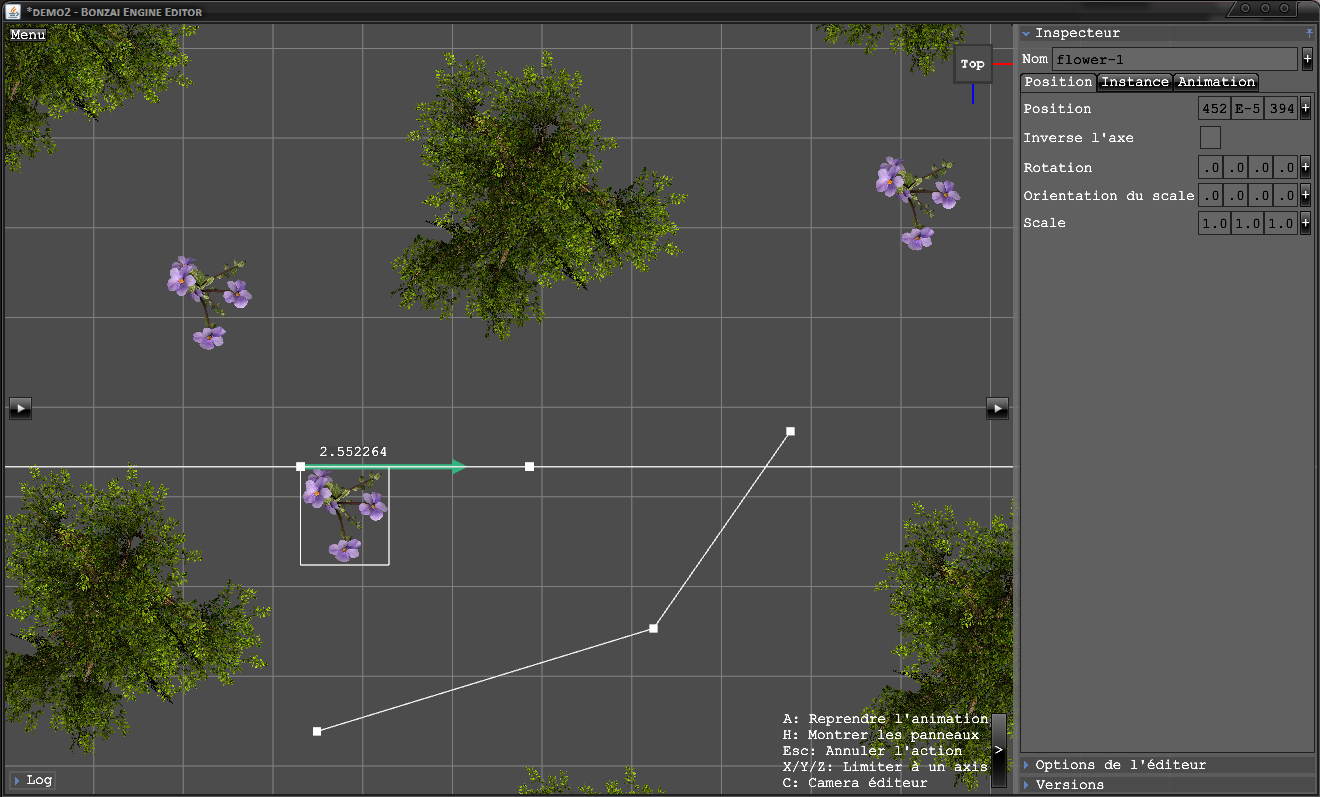The width and height of the screenshot is (1320, 797).
Task: Click the plus button on the Rotation row
Action: click(x=1305, y=168)
